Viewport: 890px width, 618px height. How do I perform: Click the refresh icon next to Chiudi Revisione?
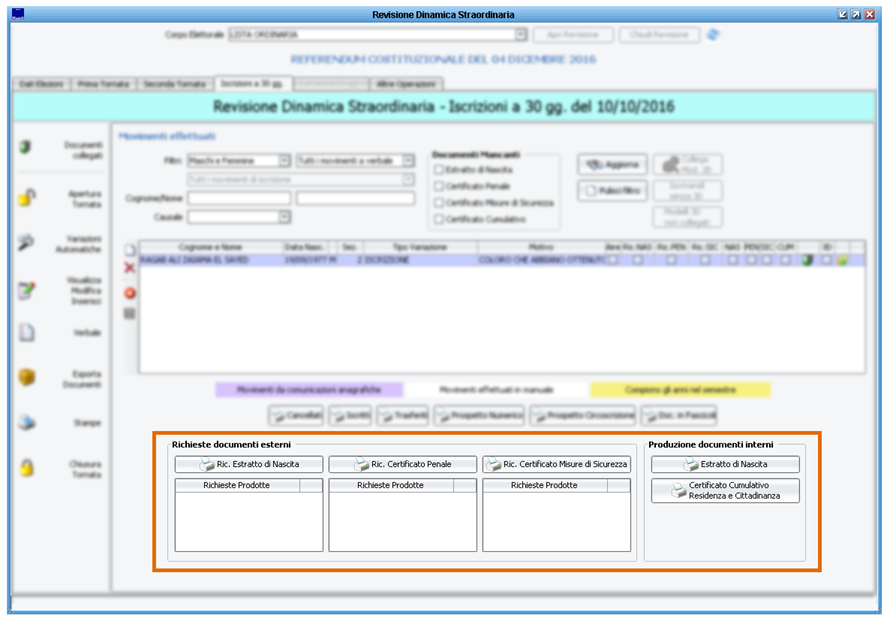pos(713,35)
